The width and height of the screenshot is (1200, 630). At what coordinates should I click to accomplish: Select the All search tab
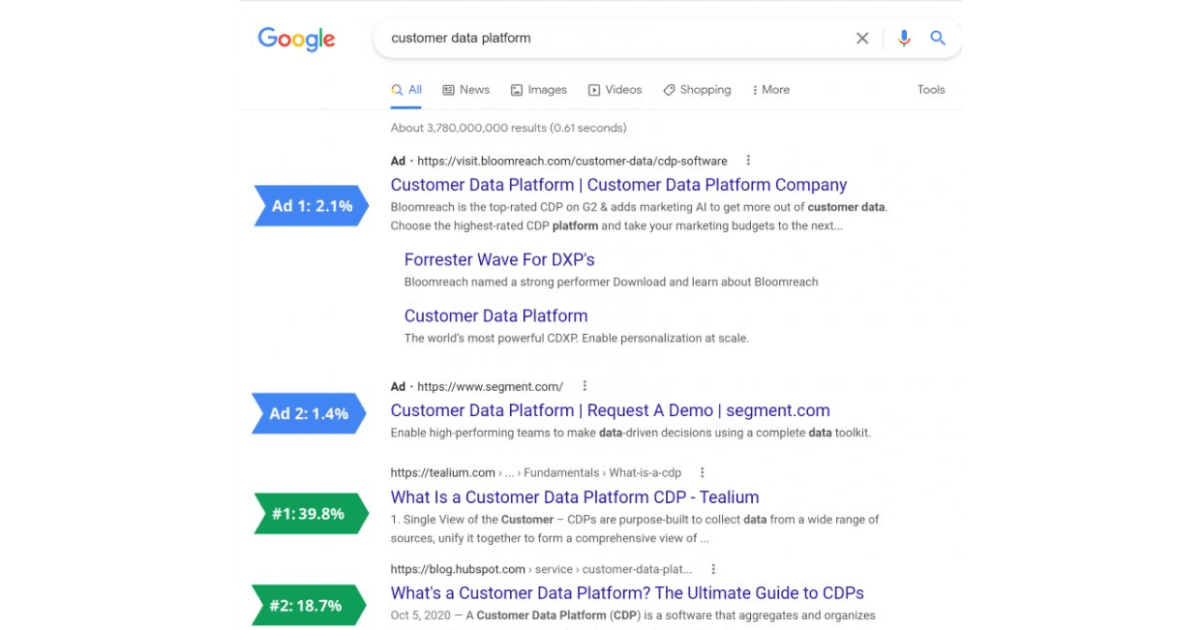click(407, 90)
